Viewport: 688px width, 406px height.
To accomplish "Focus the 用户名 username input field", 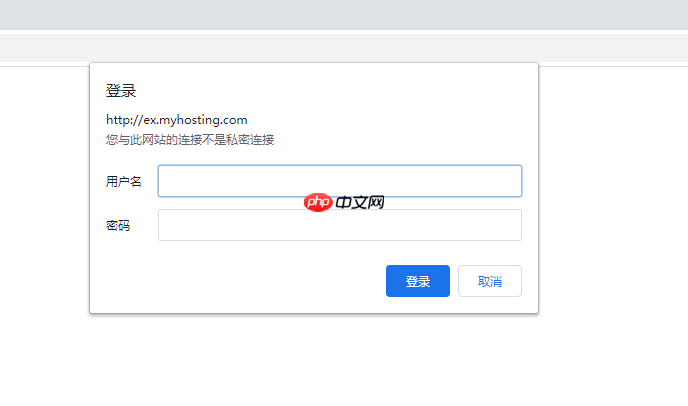I will tap(340, 181).
